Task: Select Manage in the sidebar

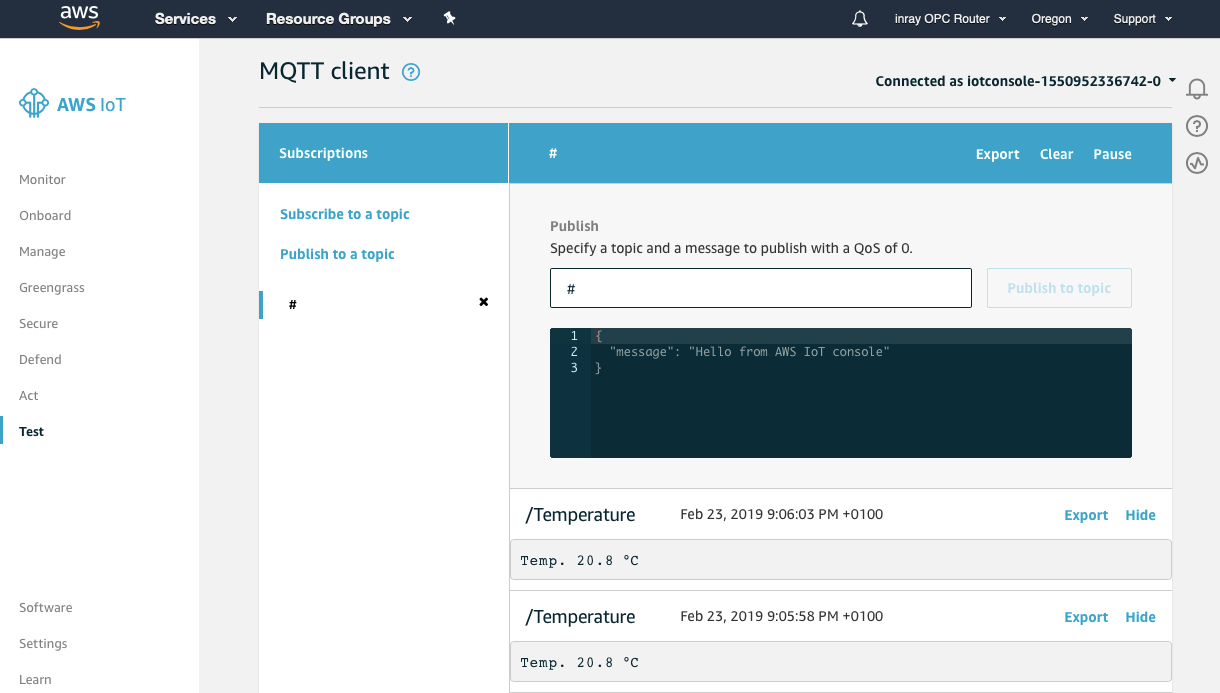Action: click(42, 252)
